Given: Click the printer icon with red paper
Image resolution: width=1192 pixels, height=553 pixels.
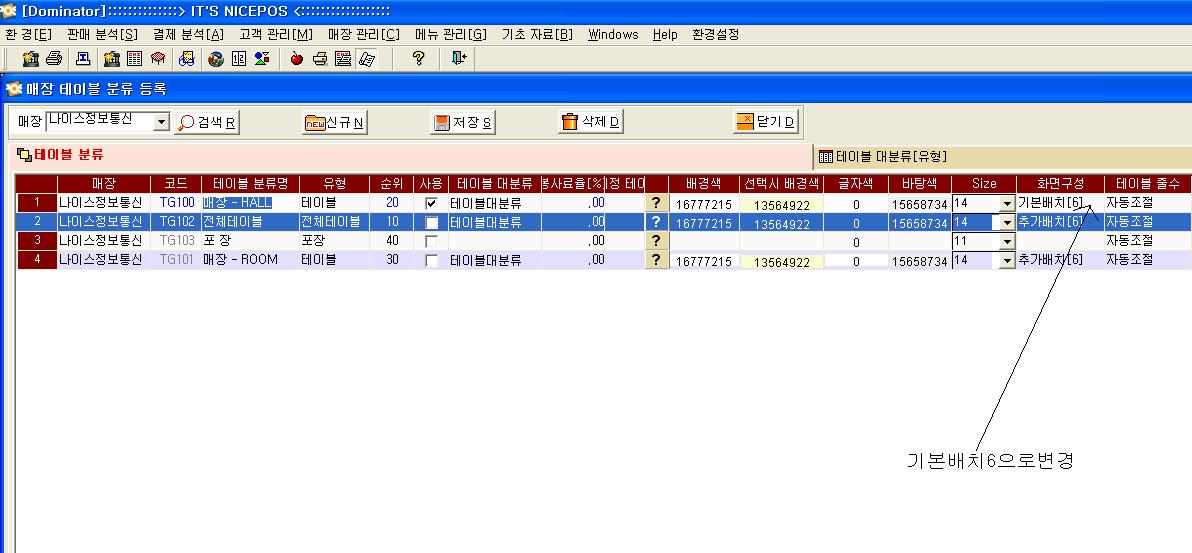Looking at the screenshot, I should (x=320, y=59).
